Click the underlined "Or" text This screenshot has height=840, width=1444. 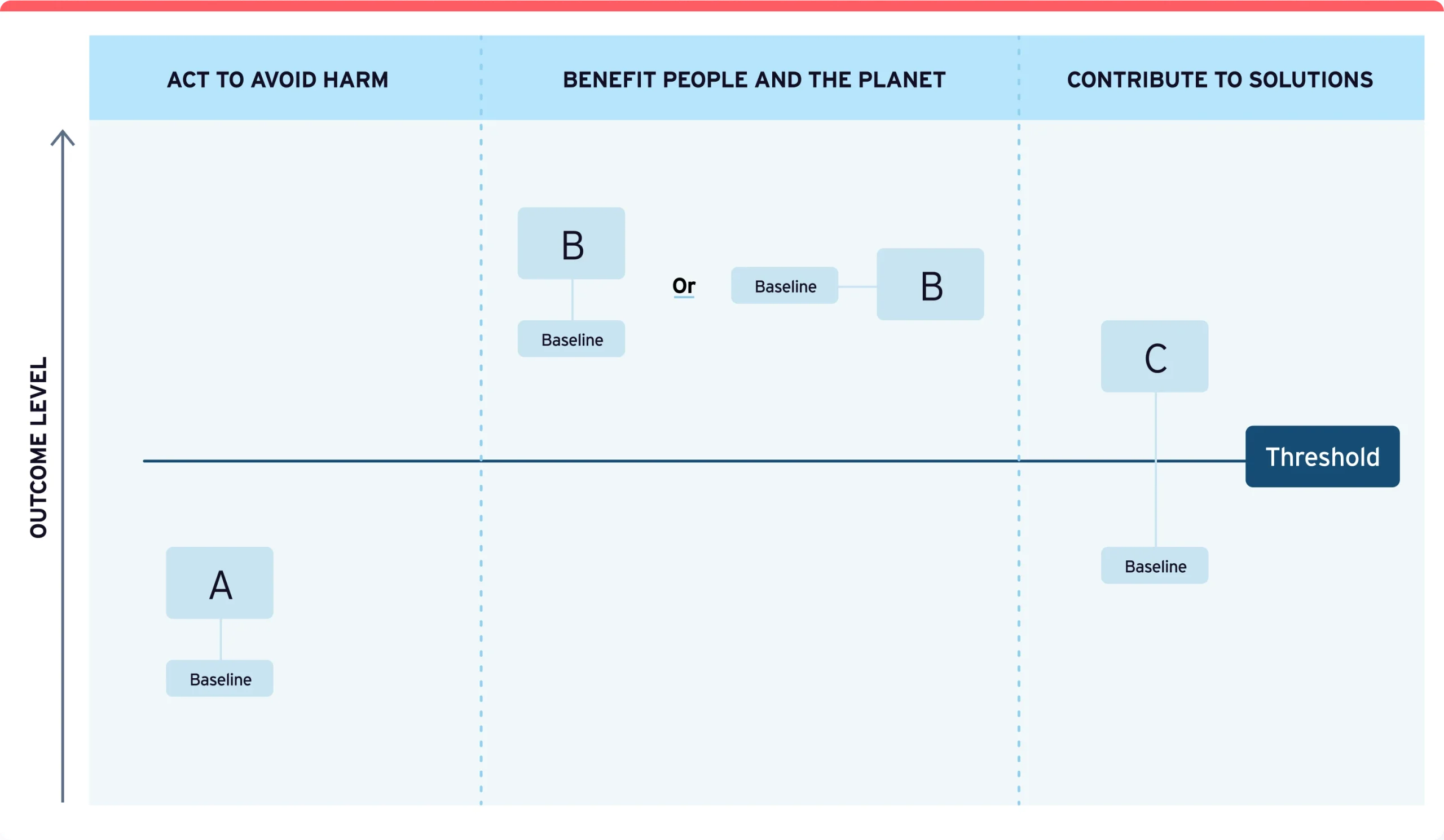point(684,286)
